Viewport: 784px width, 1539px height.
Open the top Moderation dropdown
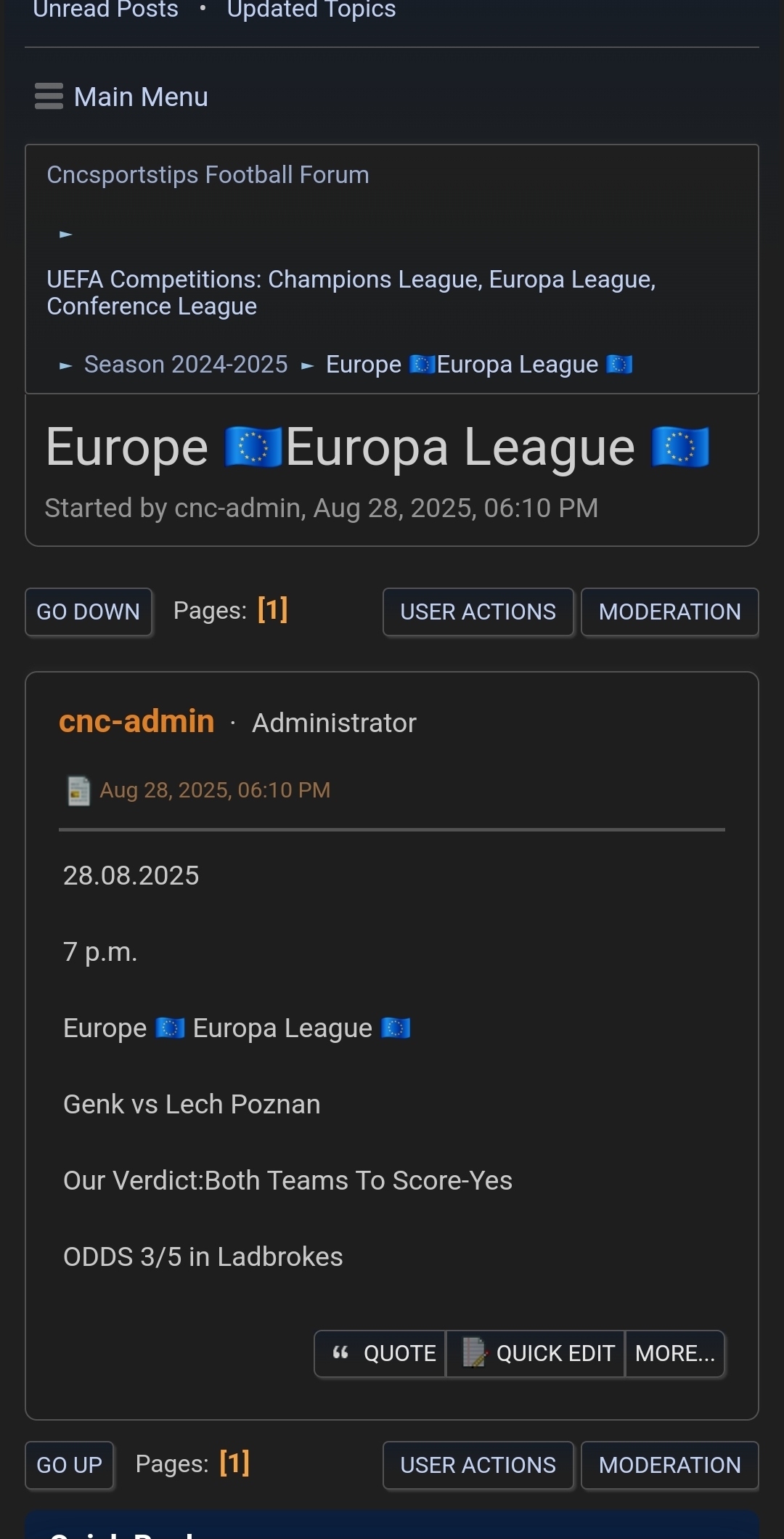(669, 612)
